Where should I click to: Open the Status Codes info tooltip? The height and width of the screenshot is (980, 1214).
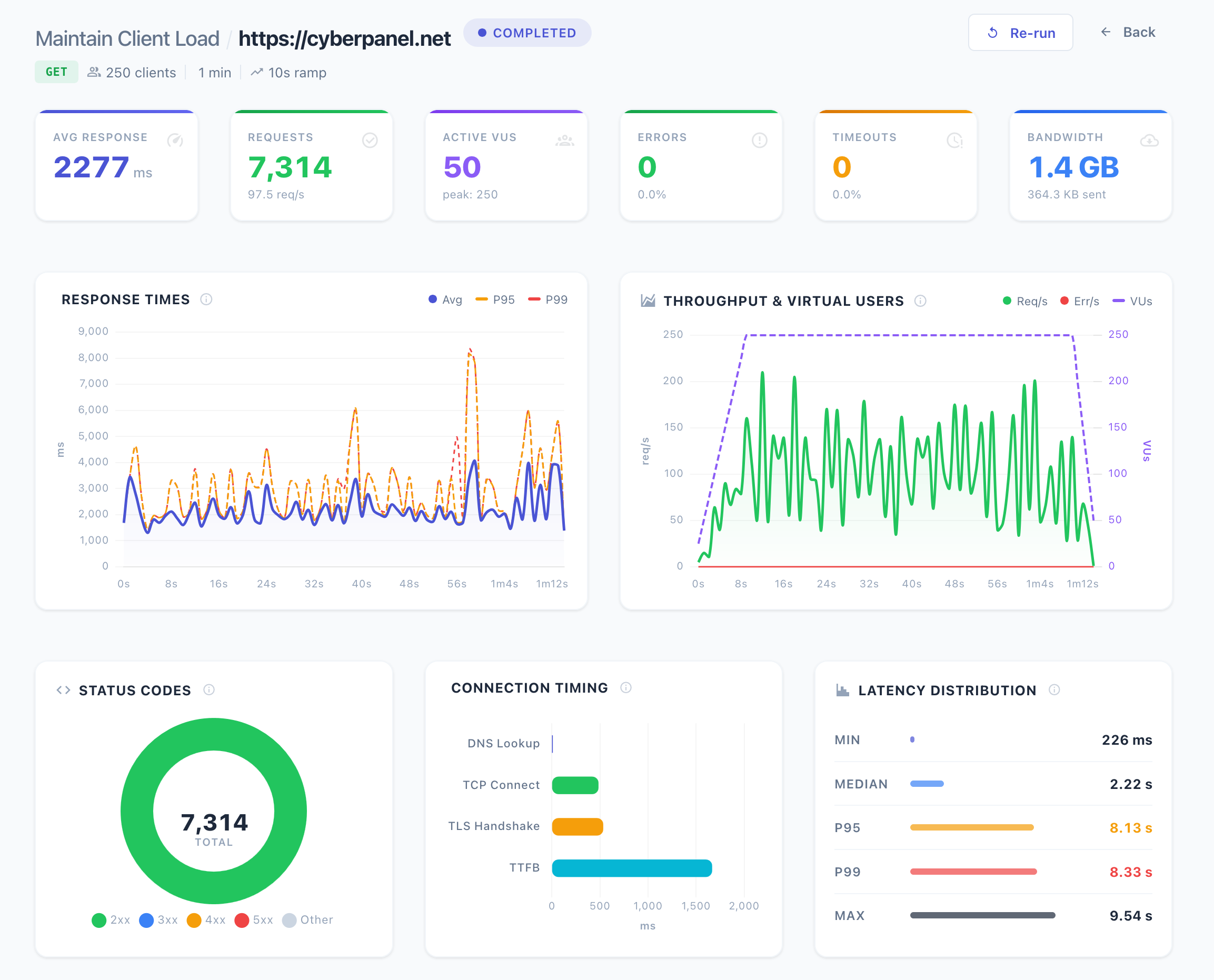pyautogui.click(x=210, y=689)
